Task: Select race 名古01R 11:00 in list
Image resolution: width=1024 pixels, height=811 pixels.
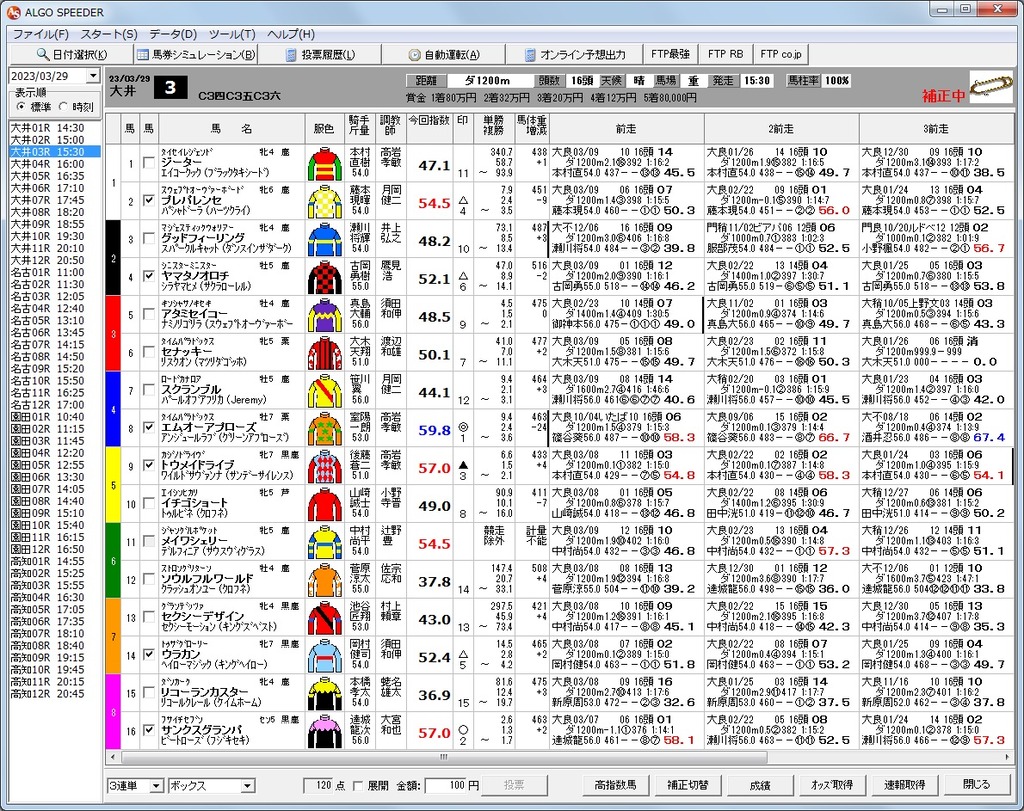Action: click(x=55, y=272)
